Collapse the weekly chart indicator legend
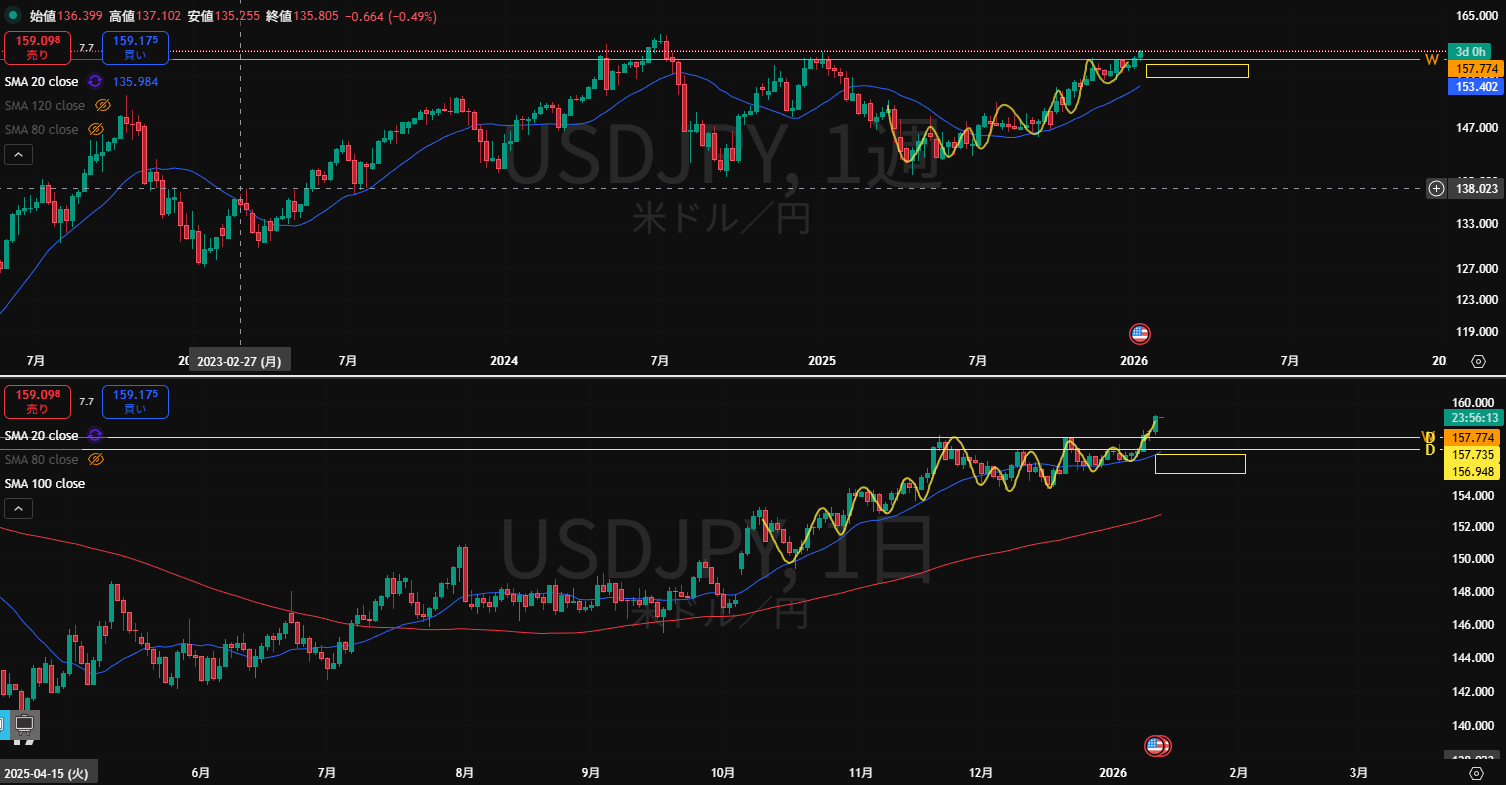Viewport: 1506px width, 785px height. pyautogui.click(x=18, y=154)
